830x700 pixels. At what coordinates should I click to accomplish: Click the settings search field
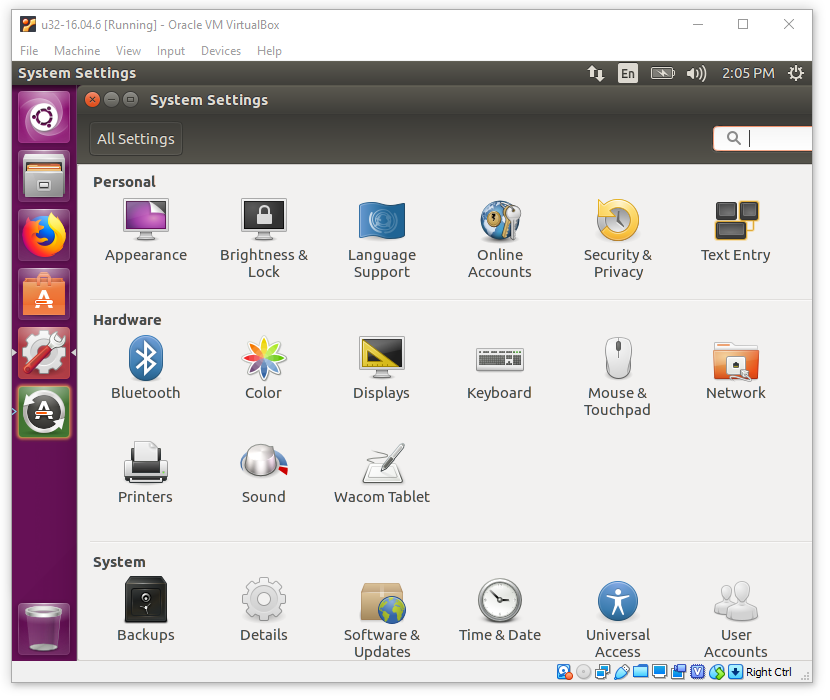[775, 139]
